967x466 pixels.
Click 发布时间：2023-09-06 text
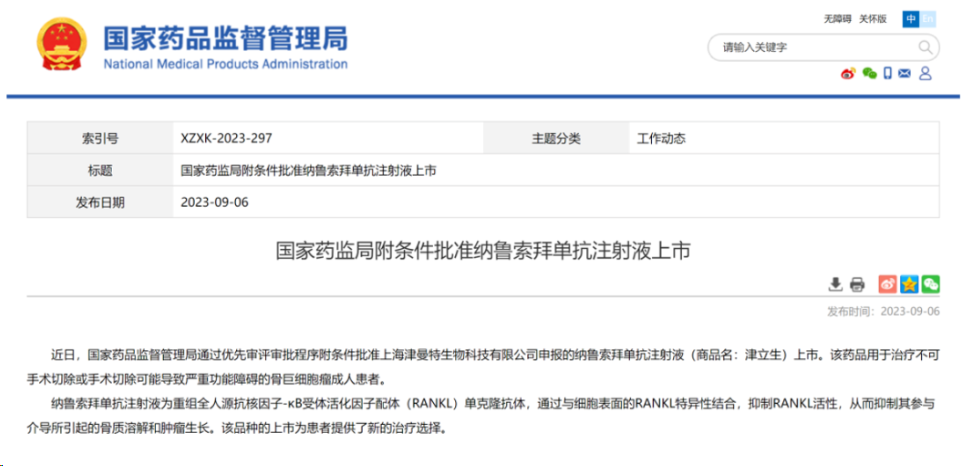(x=883, y=311)
